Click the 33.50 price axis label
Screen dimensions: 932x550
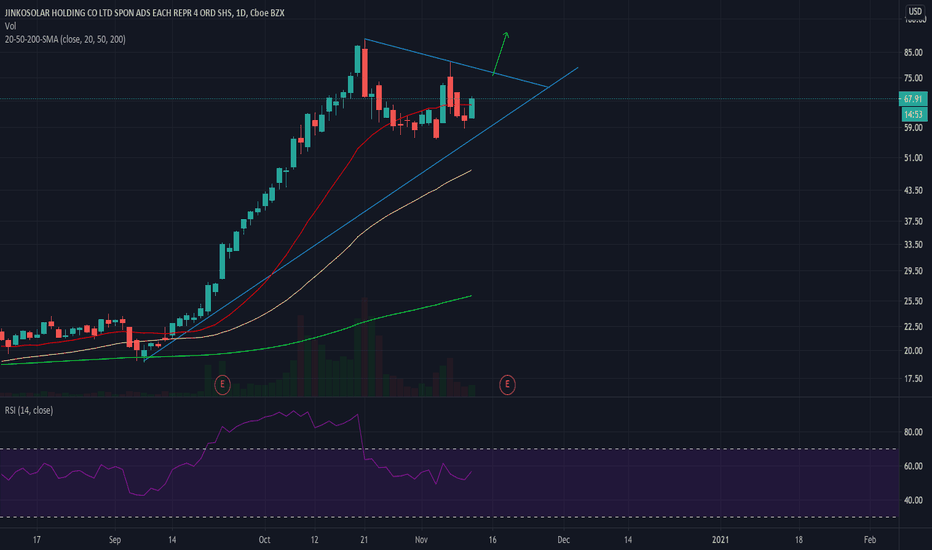913,244
